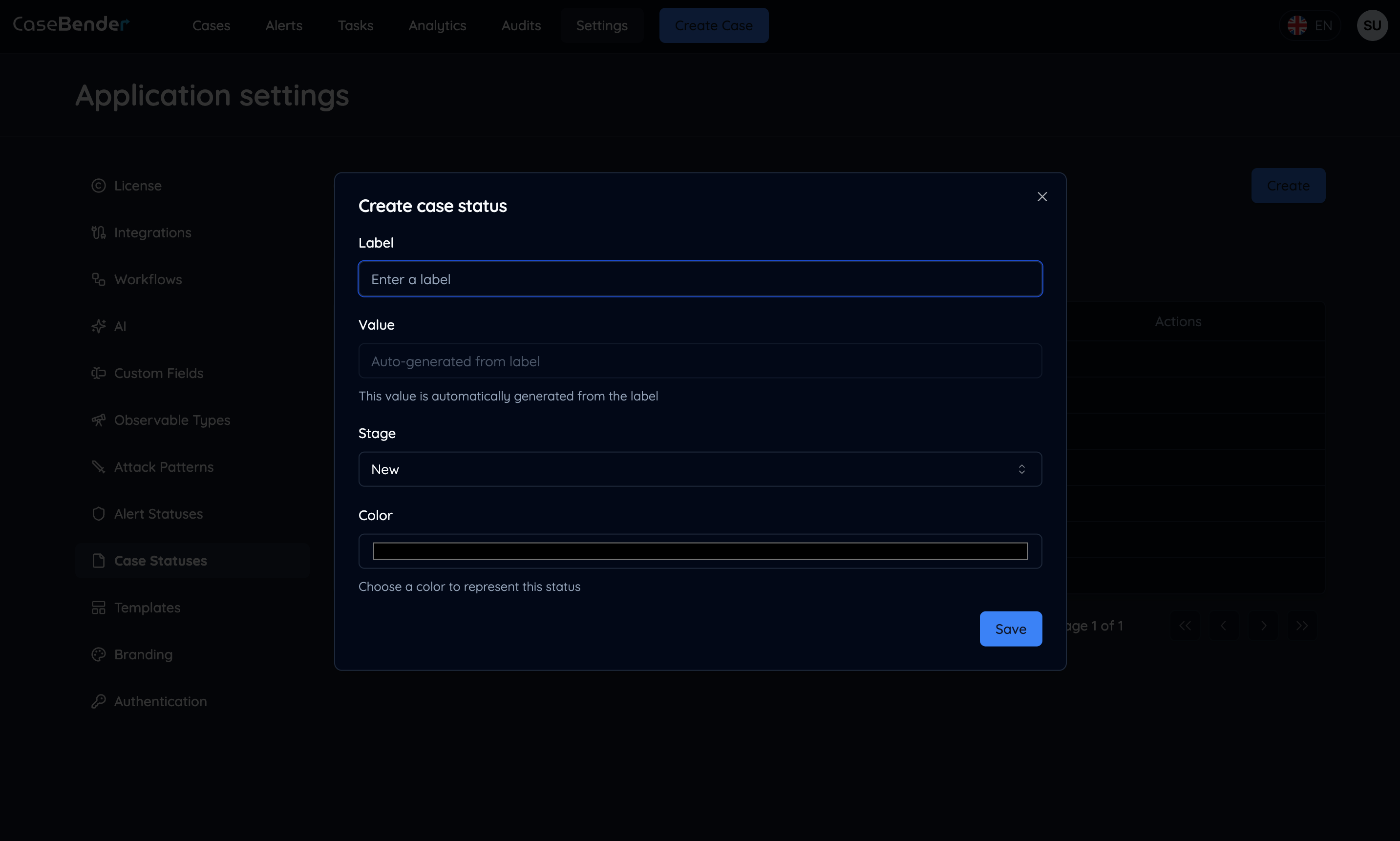Image resolution: width=1400 pixels, height=841 pixels.
Task: Click the Create Case button
Action: (714, 25)
